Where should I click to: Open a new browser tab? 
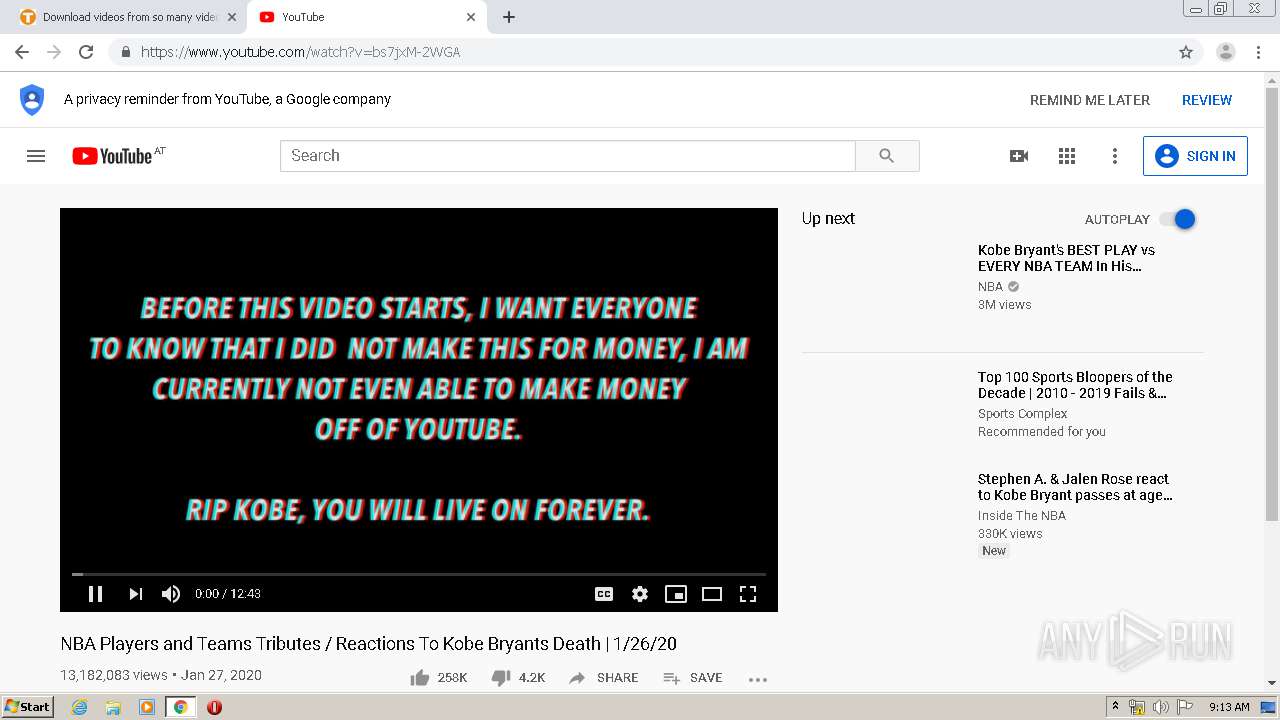(x=509, y=17)
